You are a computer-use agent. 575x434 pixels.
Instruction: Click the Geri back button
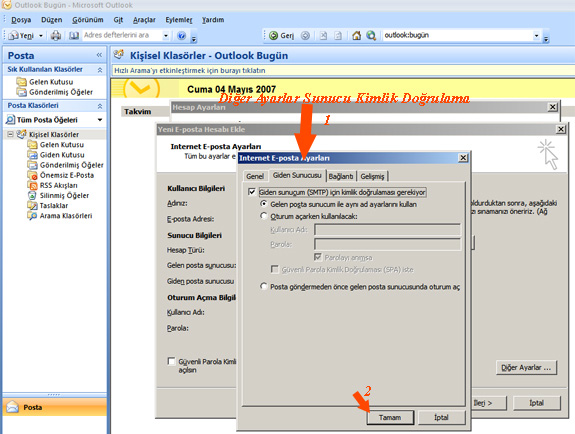[281, 36]
